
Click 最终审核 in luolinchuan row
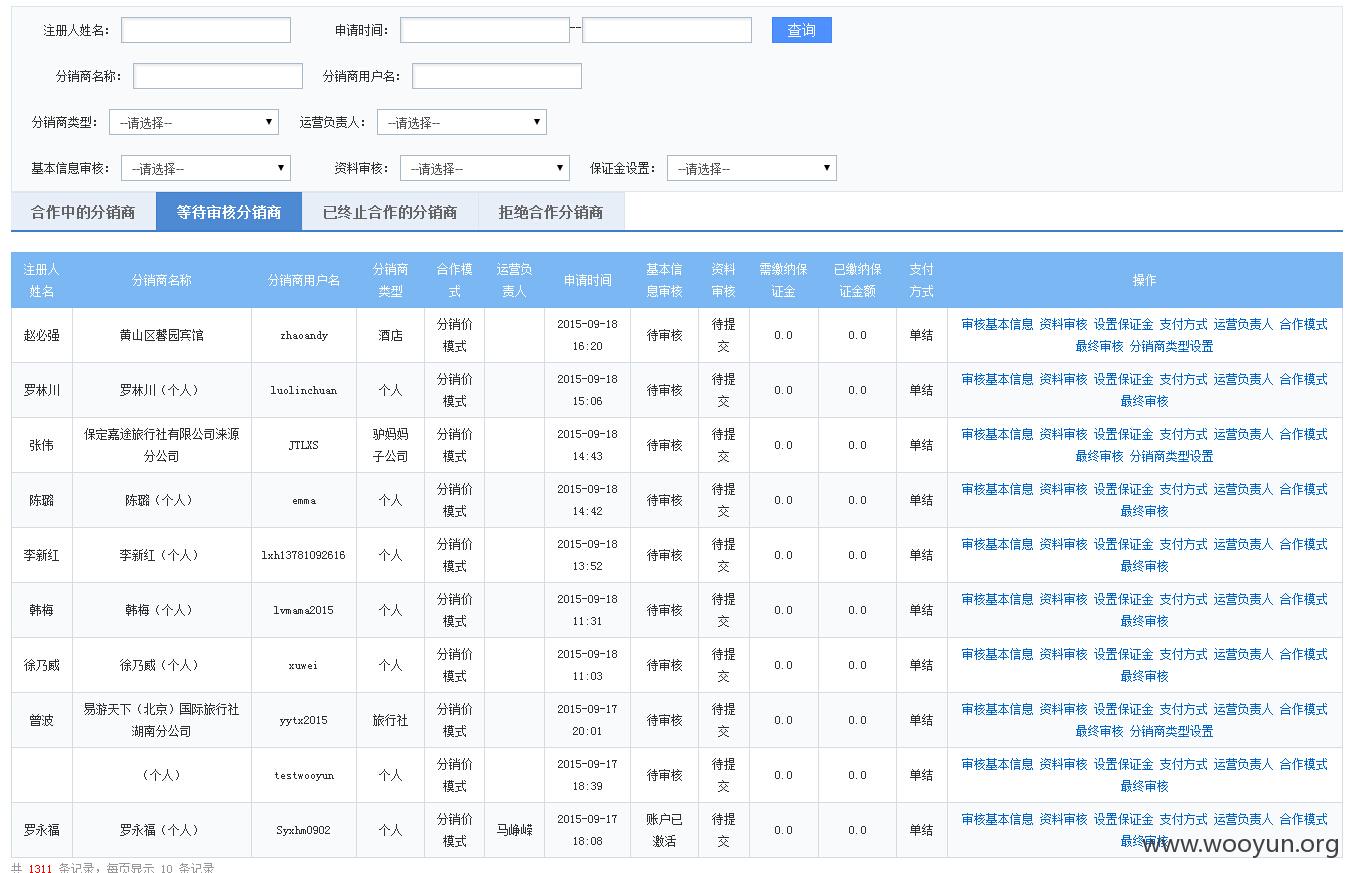[1144, 401]
